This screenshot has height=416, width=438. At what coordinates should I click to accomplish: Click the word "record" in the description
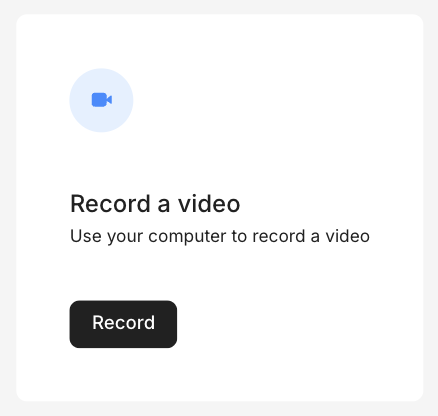[x=279, y=236]
